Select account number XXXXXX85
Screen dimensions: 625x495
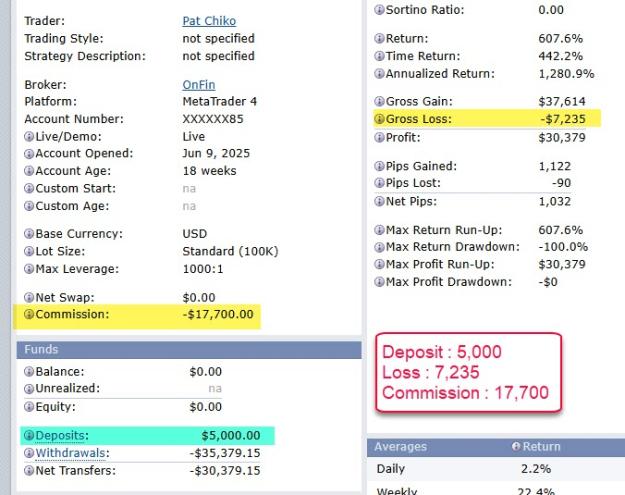213,119
